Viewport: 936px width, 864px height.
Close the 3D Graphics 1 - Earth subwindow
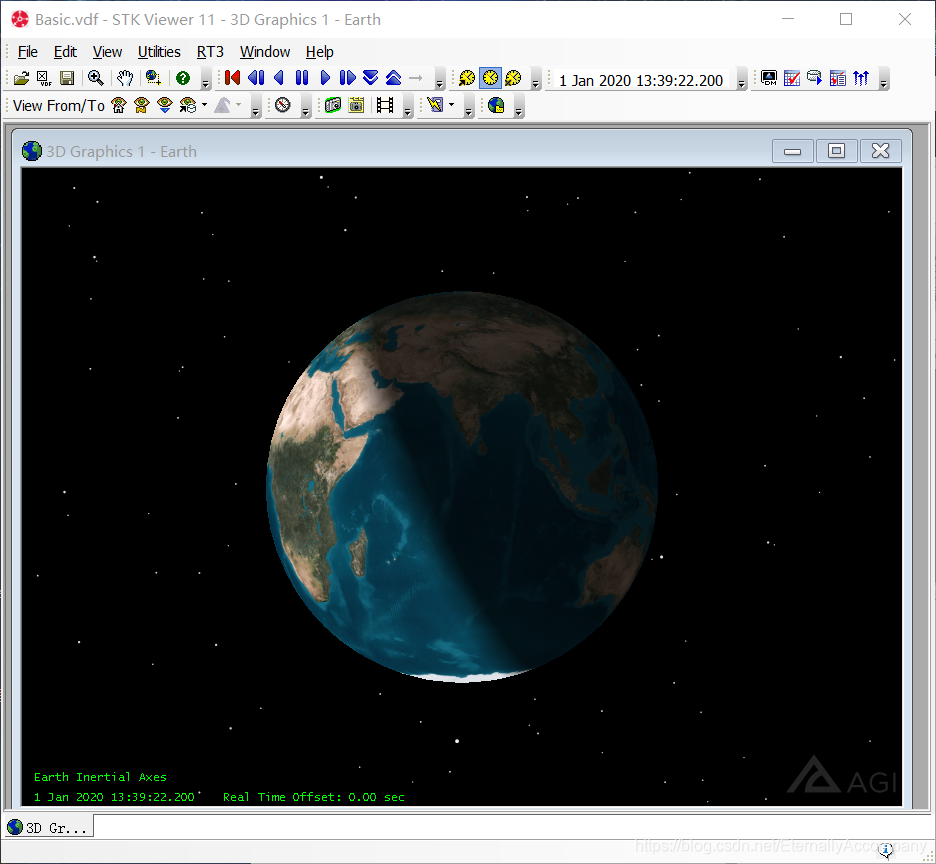tap(880, 151)
